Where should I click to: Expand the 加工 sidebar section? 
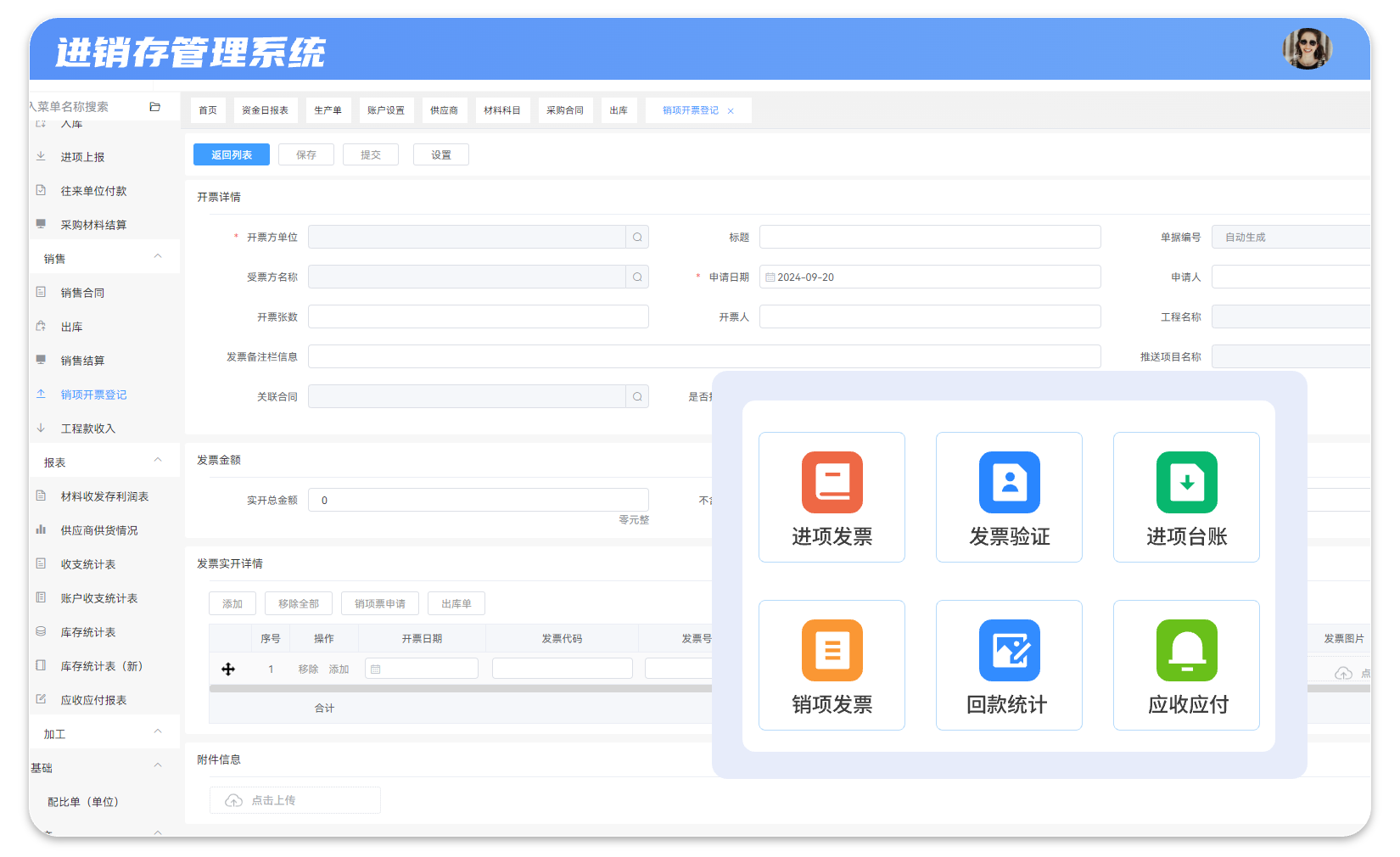(x=158, y=732)
